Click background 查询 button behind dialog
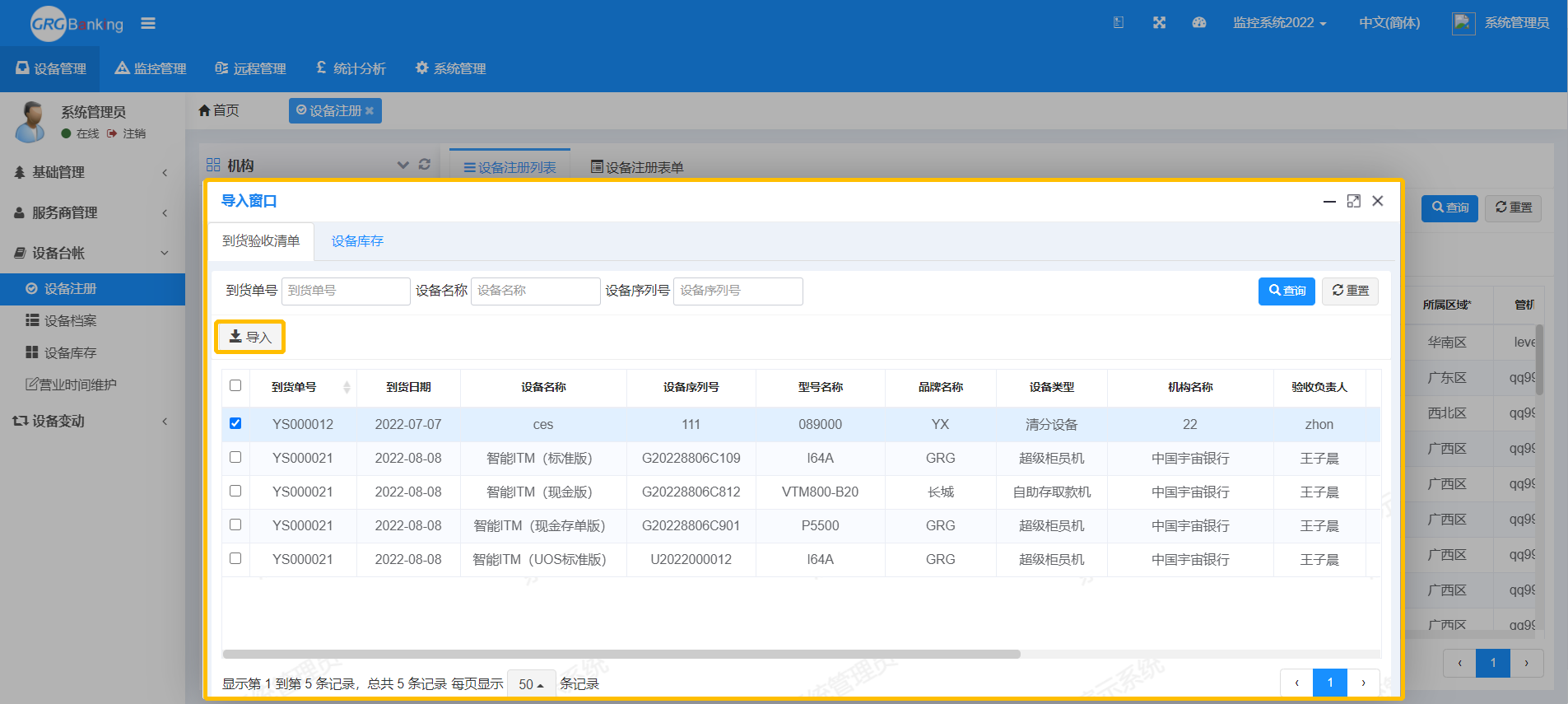Viewport: 1568px width, 704px height. 1449,207
